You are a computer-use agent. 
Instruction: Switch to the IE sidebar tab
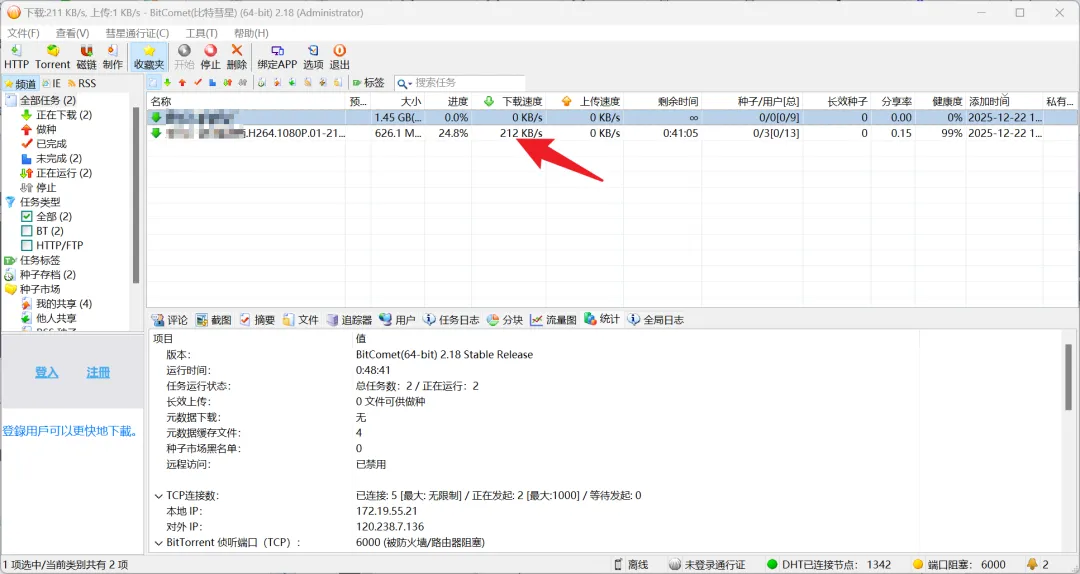click(x=51, y=83)
